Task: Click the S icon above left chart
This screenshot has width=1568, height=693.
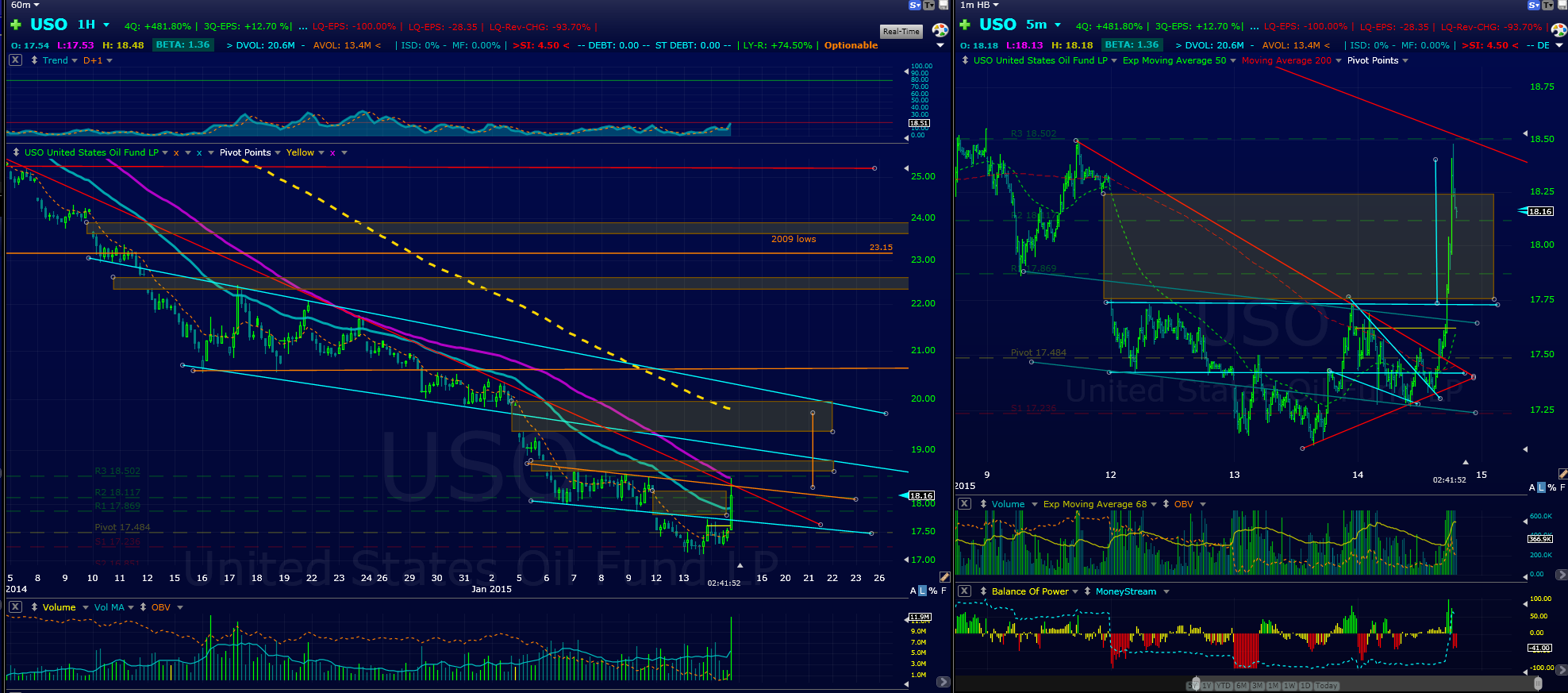Action: pos(914,5)
